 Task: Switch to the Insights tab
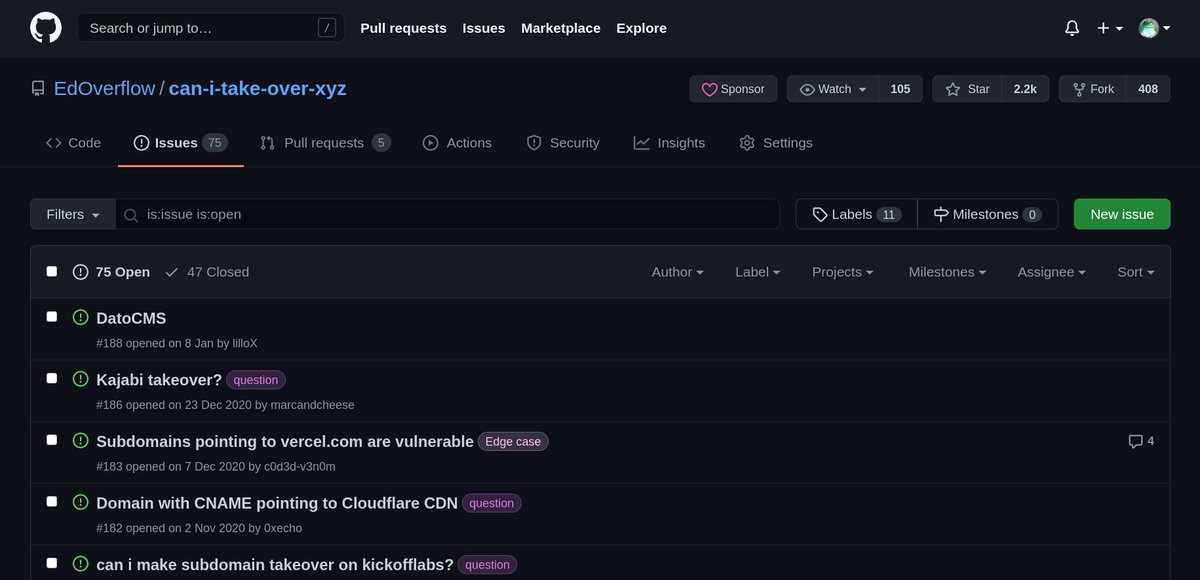669,143
